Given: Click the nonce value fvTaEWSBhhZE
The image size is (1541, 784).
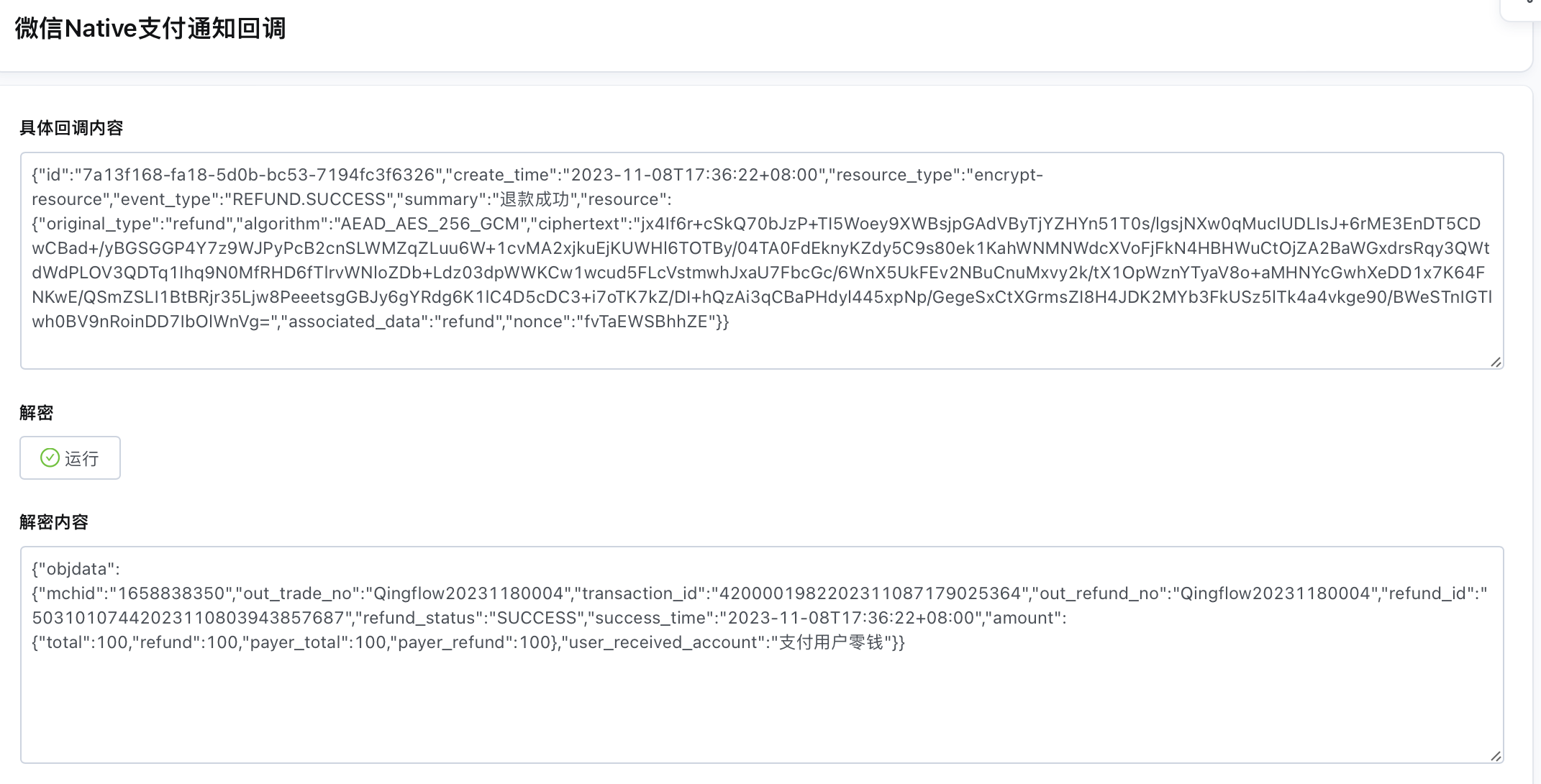Looking at the screenshot, I should click(x=645, y=322).
